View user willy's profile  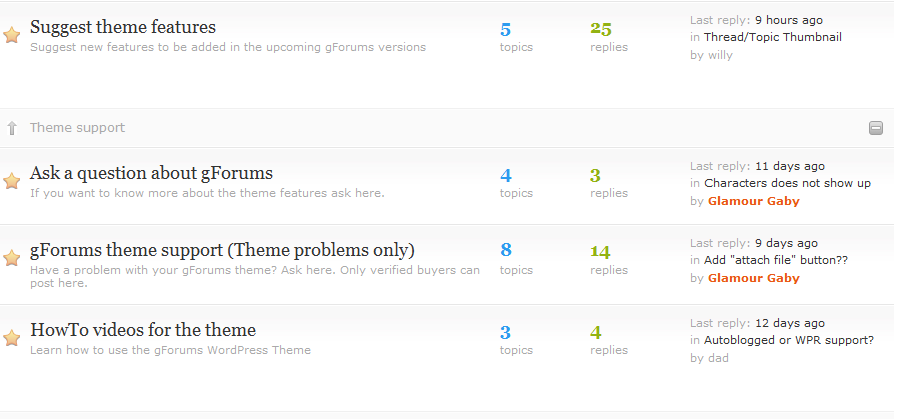pyautogui.click(x=720, y=55)
